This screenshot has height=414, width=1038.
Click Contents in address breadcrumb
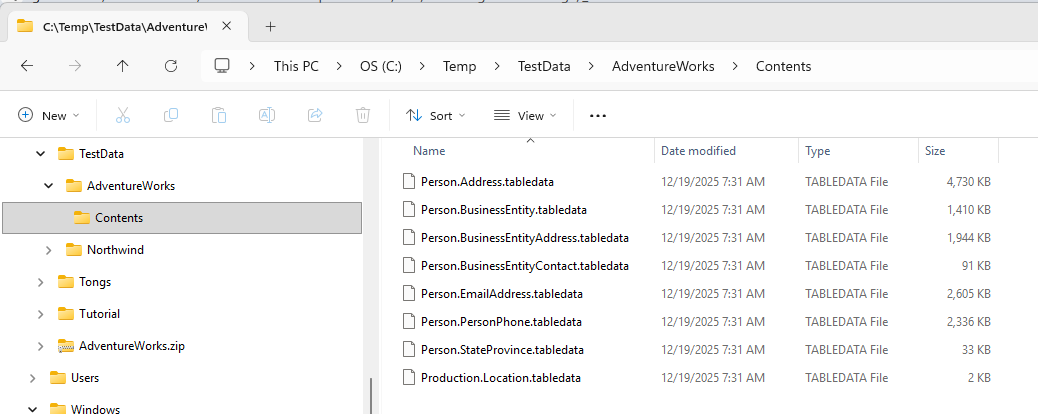(x=784, y=66)
